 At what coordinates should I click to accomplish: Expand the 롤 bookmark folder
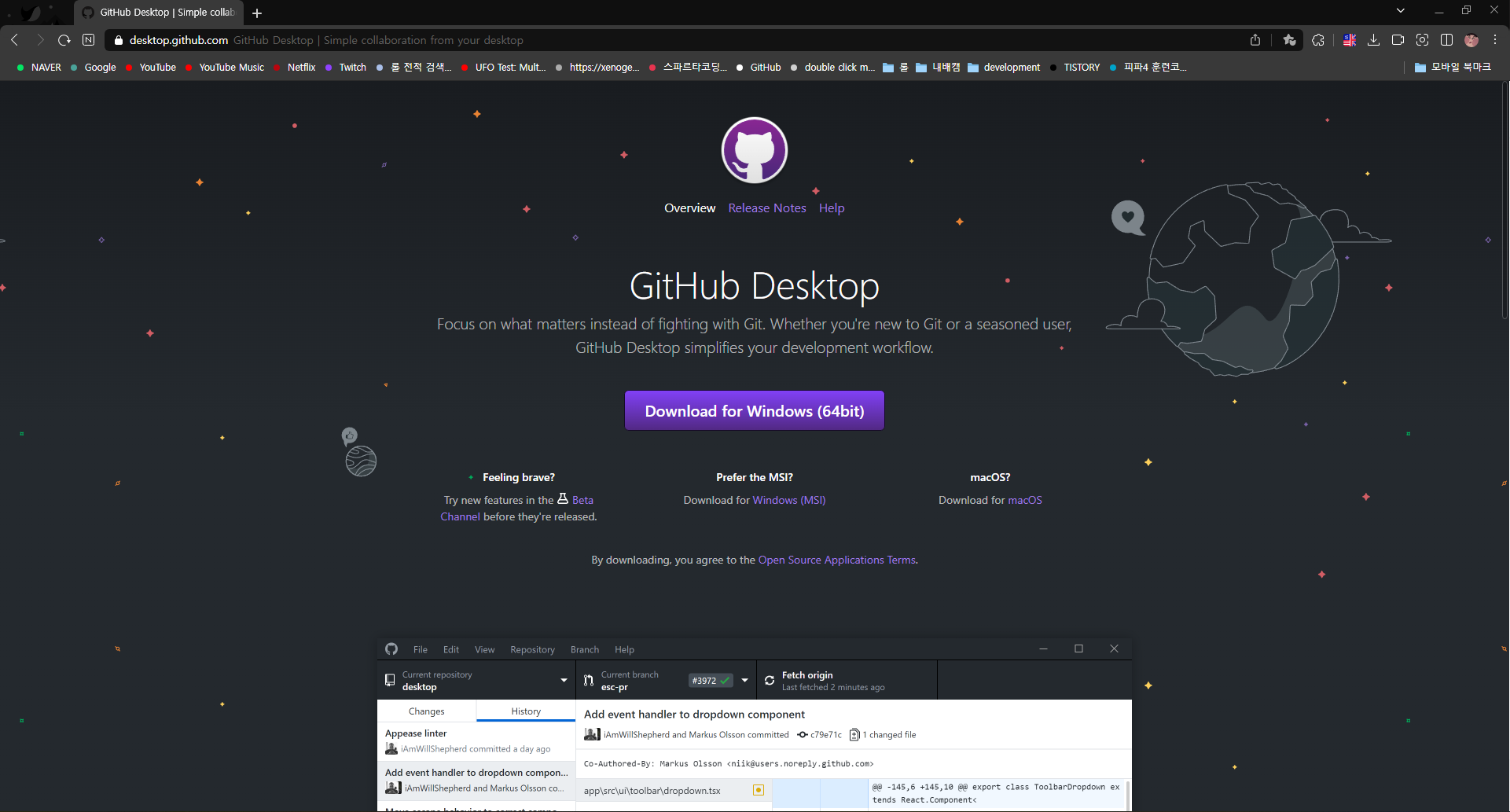coord(895,68)
